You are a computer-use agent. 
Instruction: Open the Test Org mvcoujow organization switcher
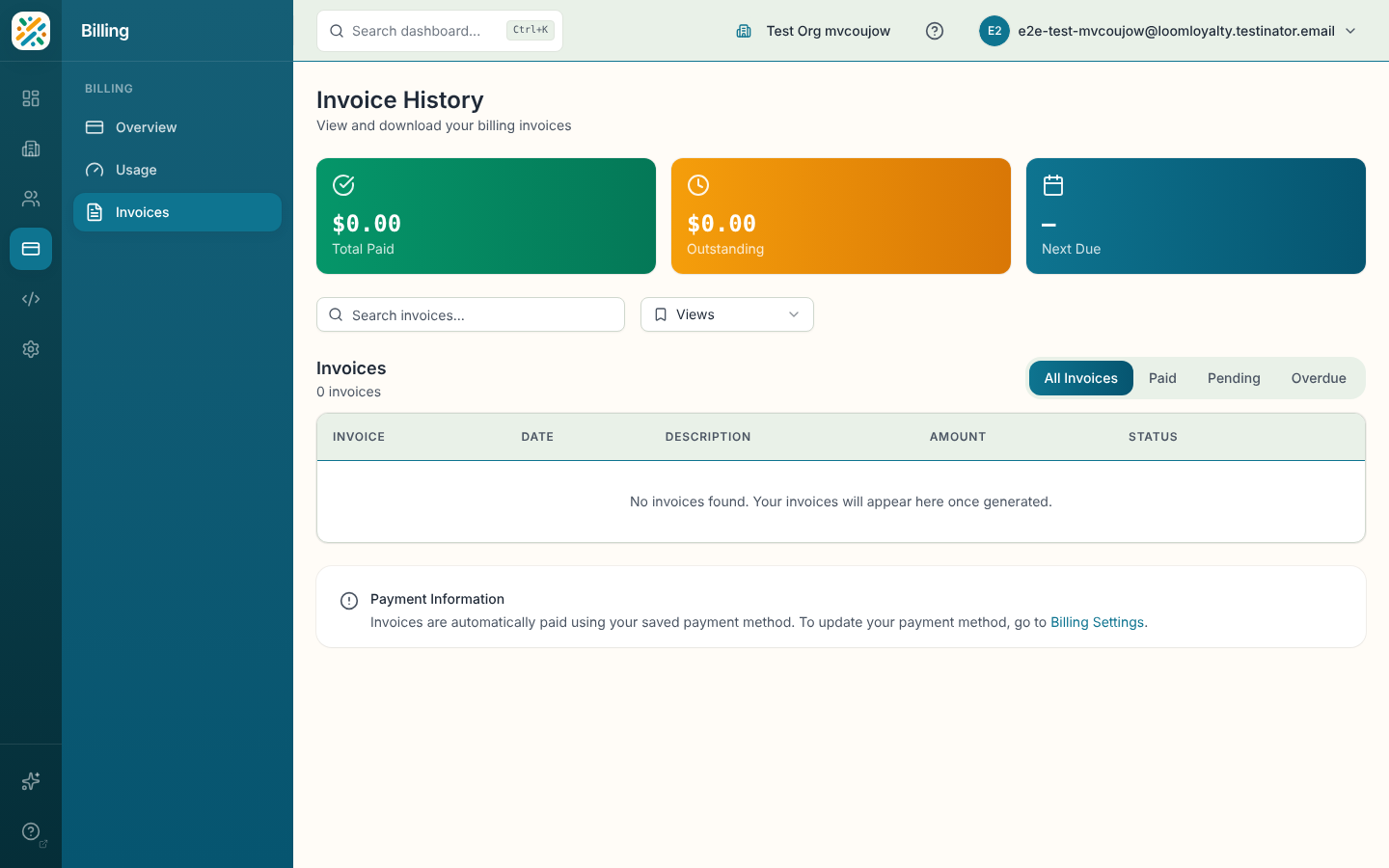point(813,31)
